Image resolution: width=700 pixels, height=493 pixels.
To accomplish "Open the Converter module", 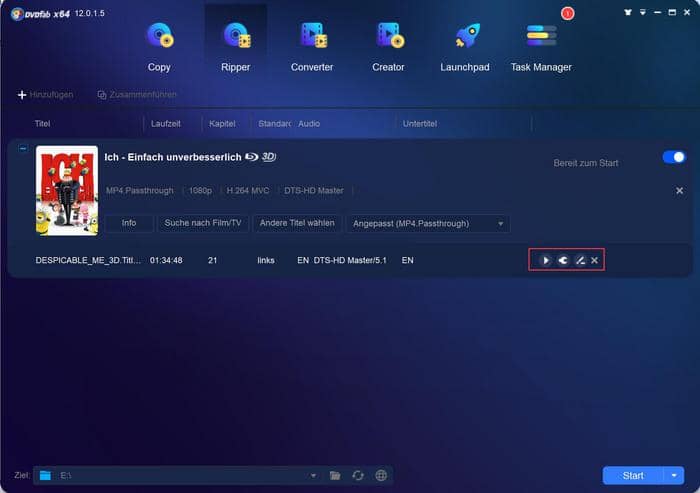I will (312, 47).
